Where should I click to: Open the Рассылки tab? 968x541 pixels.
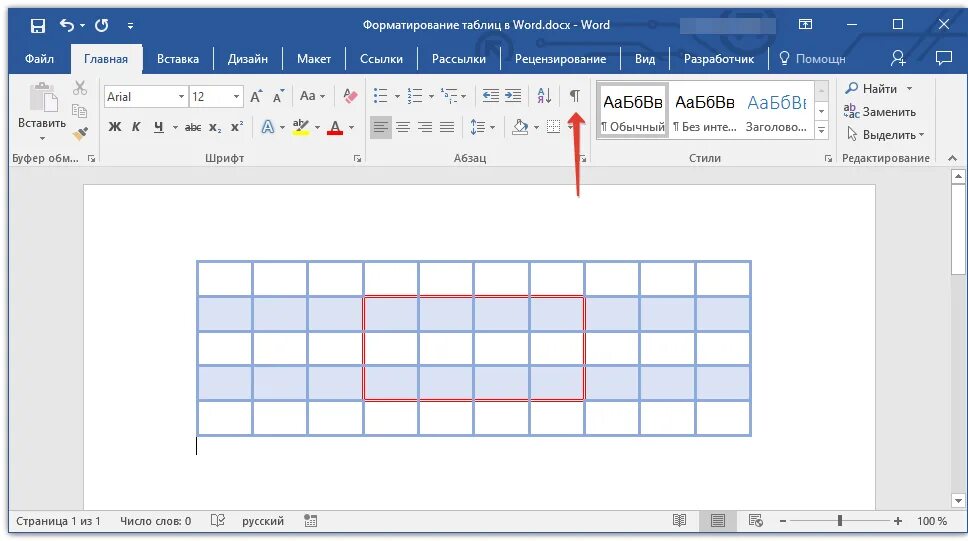[459, 59]
